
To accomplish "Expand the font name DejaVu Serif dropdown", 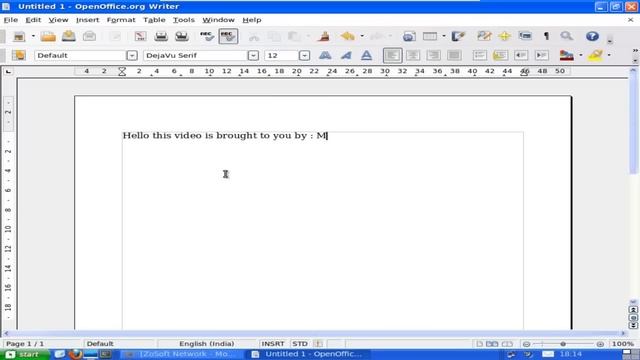I will tap(253, 56).
